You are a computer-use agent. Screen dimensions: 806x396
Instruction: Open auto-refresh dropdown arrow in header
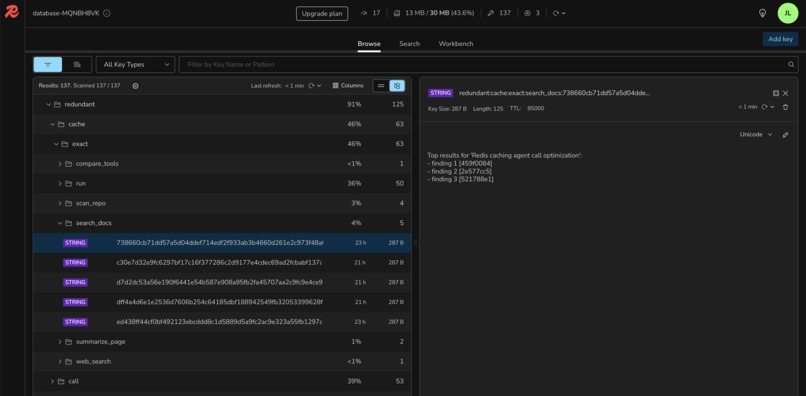click(x=564, y=13)
